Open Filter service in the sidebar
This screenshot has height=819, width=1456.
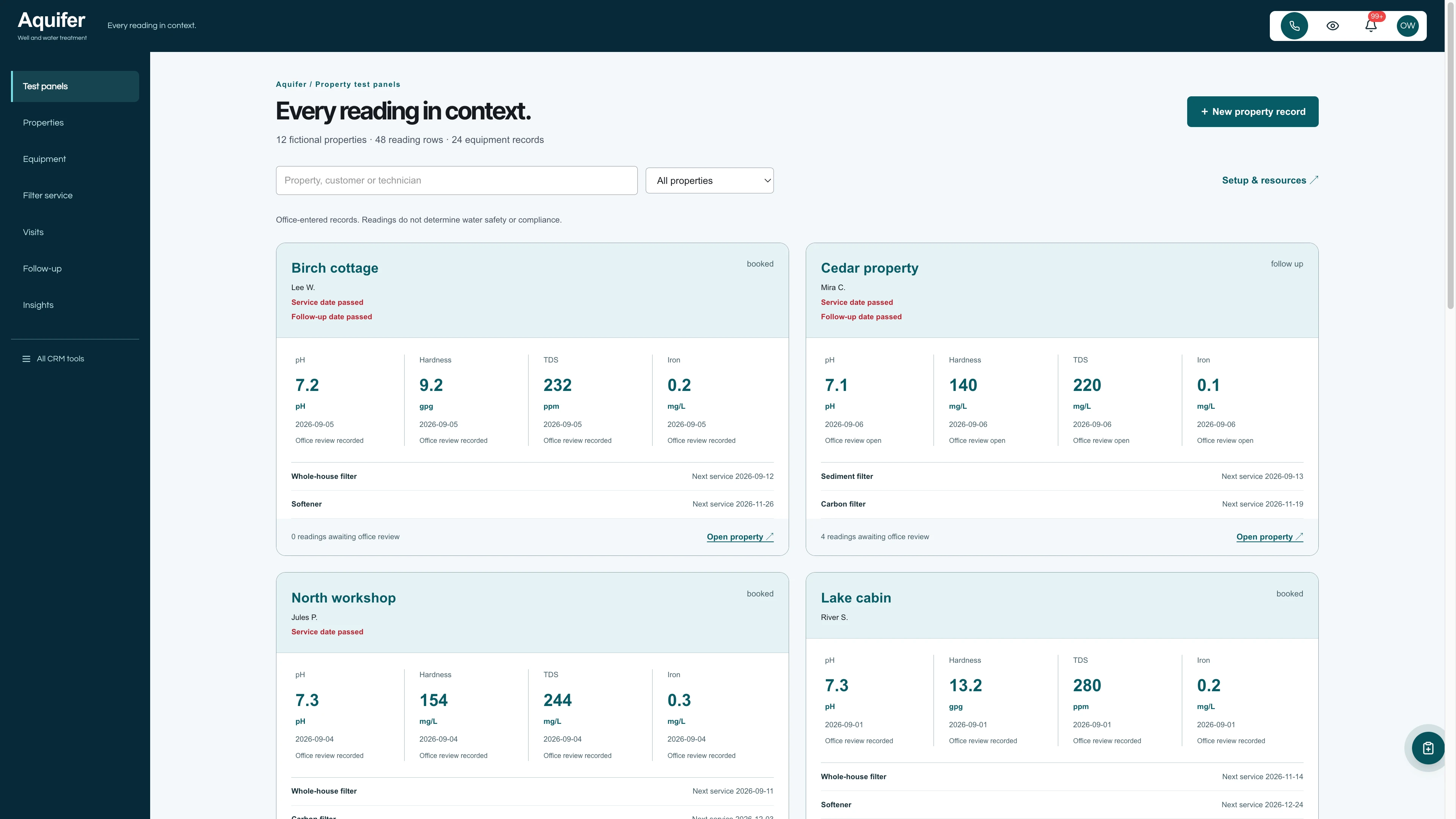coord(75,196)
